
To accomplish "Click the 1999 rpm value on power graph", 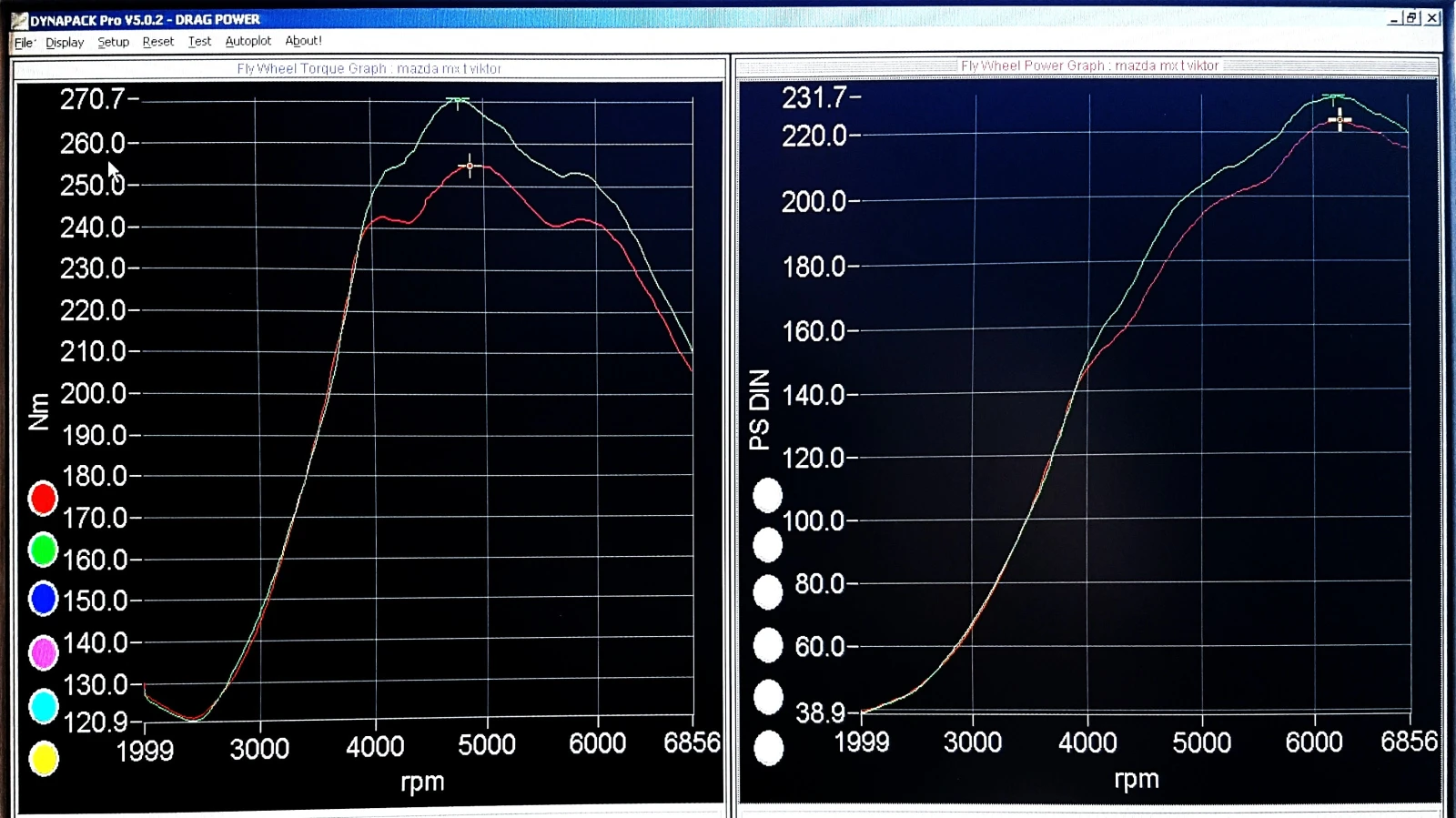I will coord(862,742).
